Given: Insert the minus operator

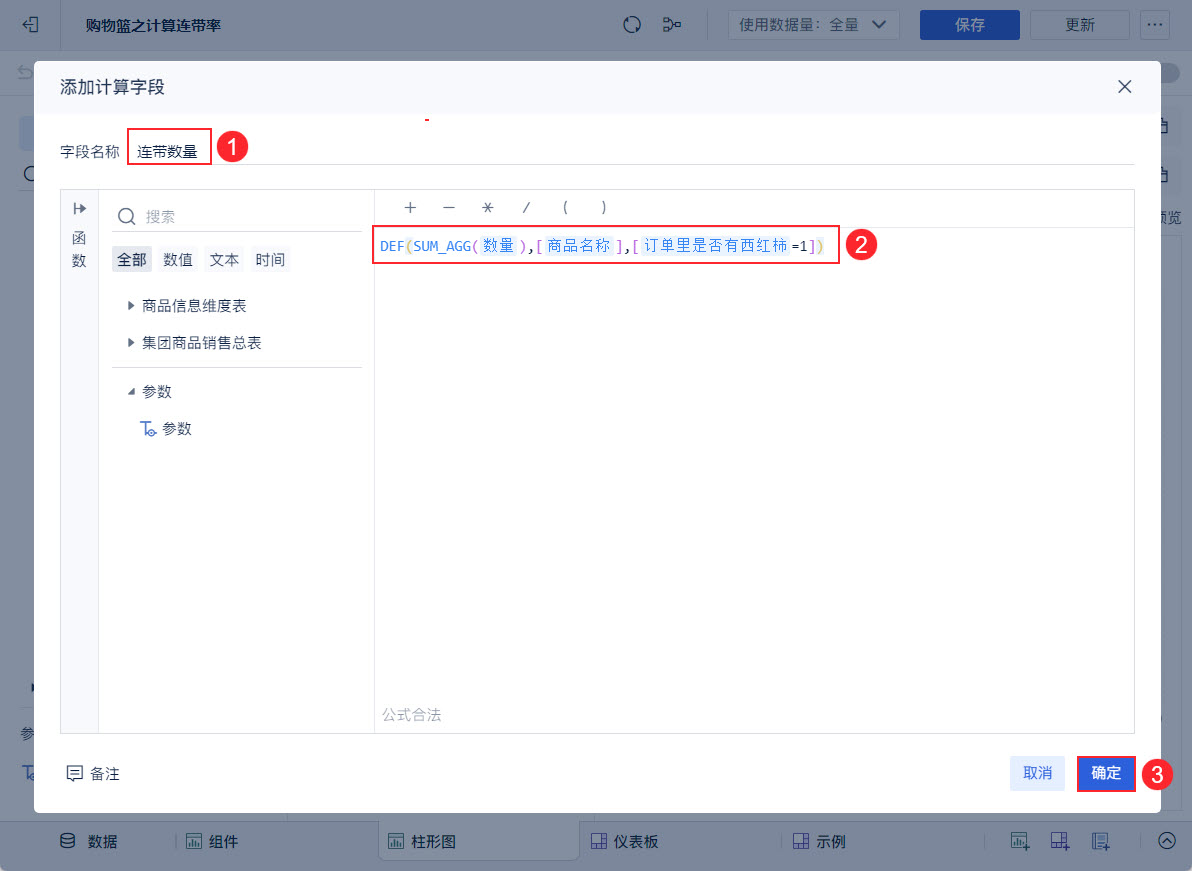Looking at the screenshot, I should pos(449,207).
